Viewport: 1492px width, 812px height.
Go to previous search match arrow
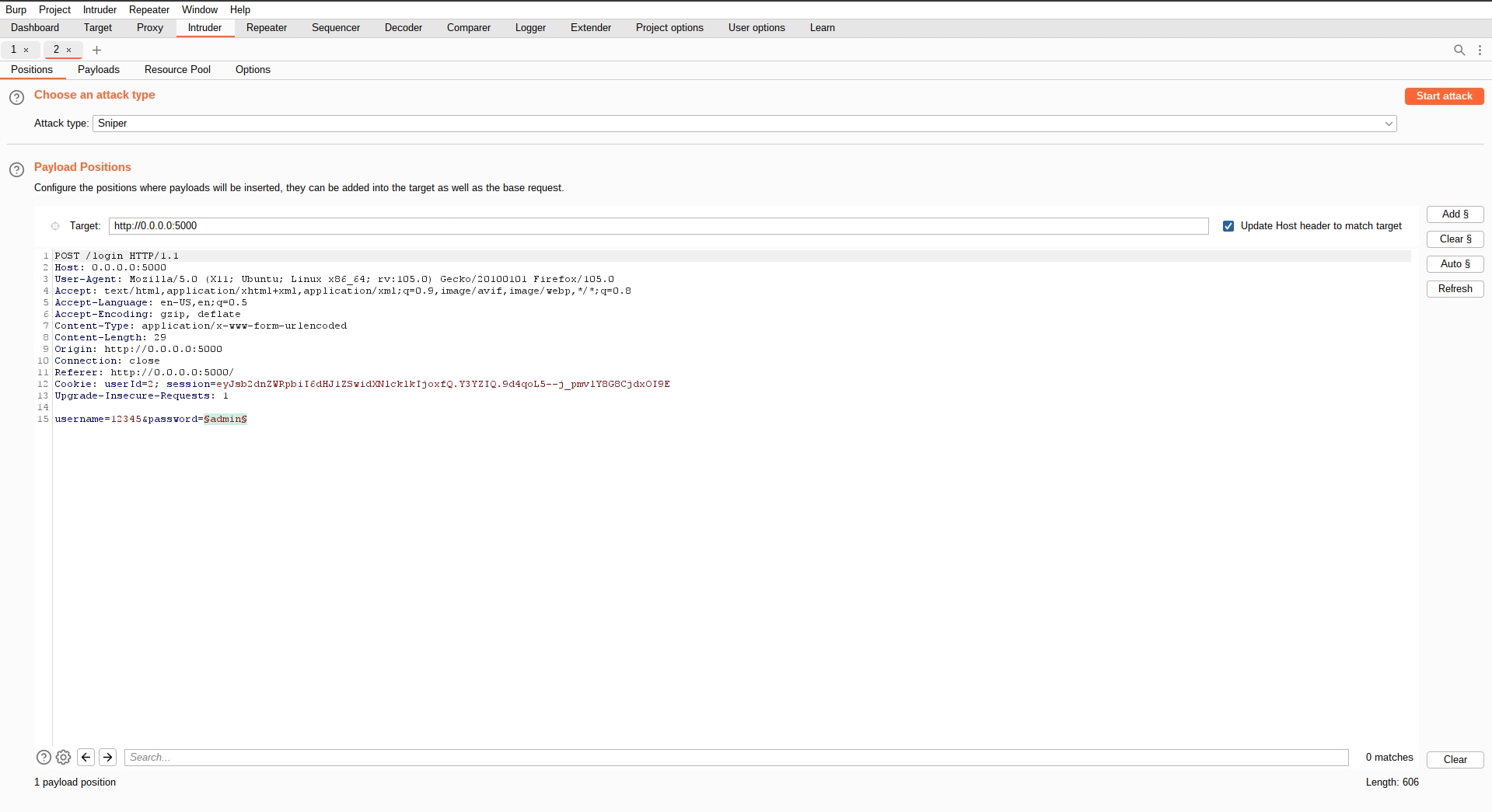(86, 757)
